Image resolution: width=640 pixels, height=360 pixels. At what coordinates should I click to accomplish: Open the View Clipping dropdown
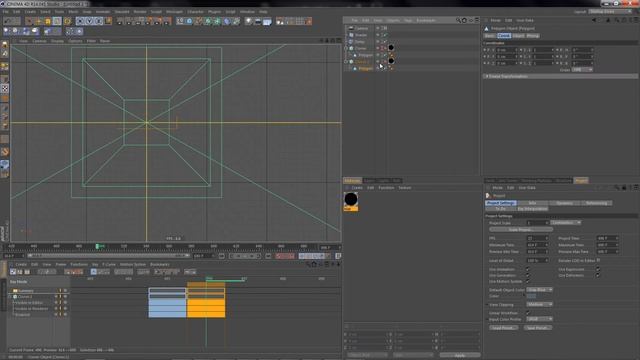click(x=539, y=304)
